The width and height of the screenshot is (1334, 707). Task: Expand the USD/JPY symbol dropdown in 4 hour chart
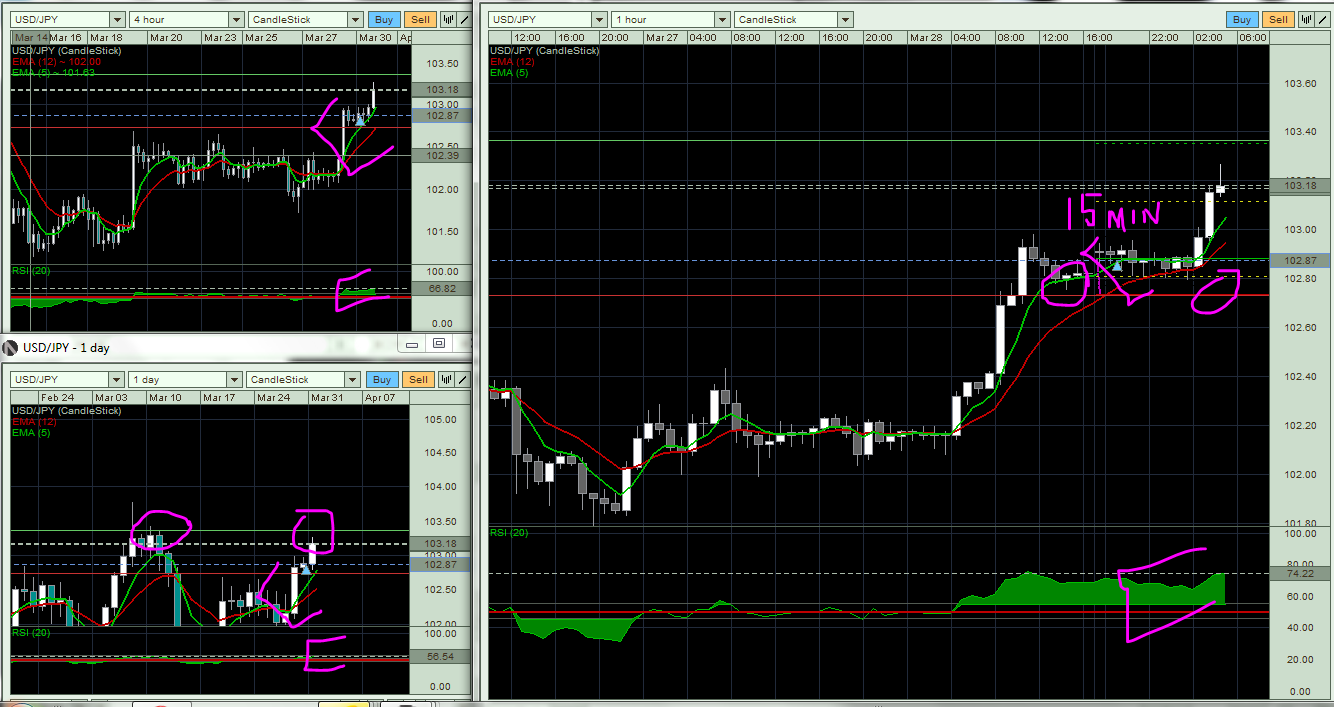pyautogui.click(x=118, y=19)
